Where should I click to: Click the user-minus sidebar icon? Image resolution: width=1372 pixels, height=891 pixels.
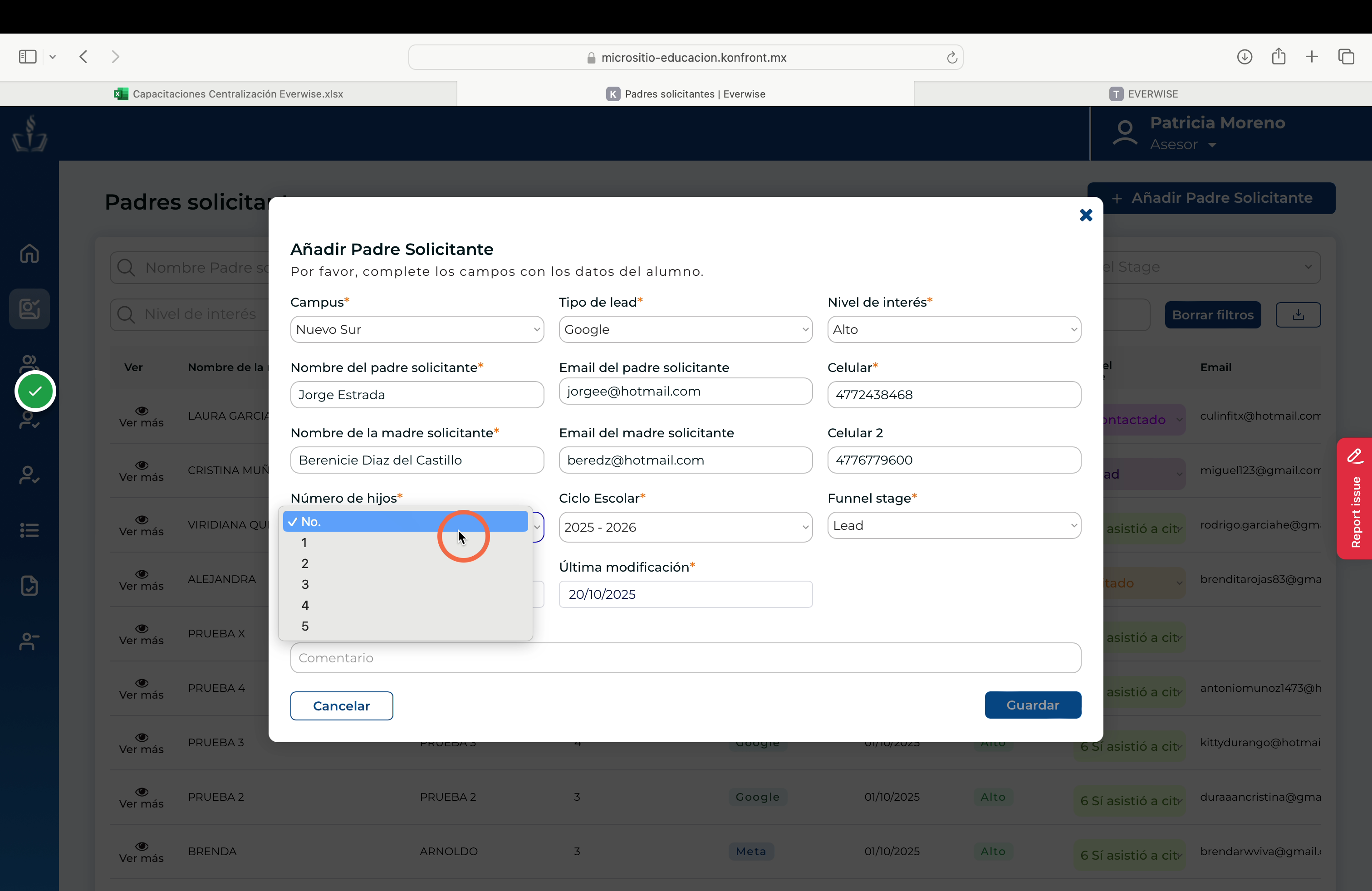tap(29, 641)
